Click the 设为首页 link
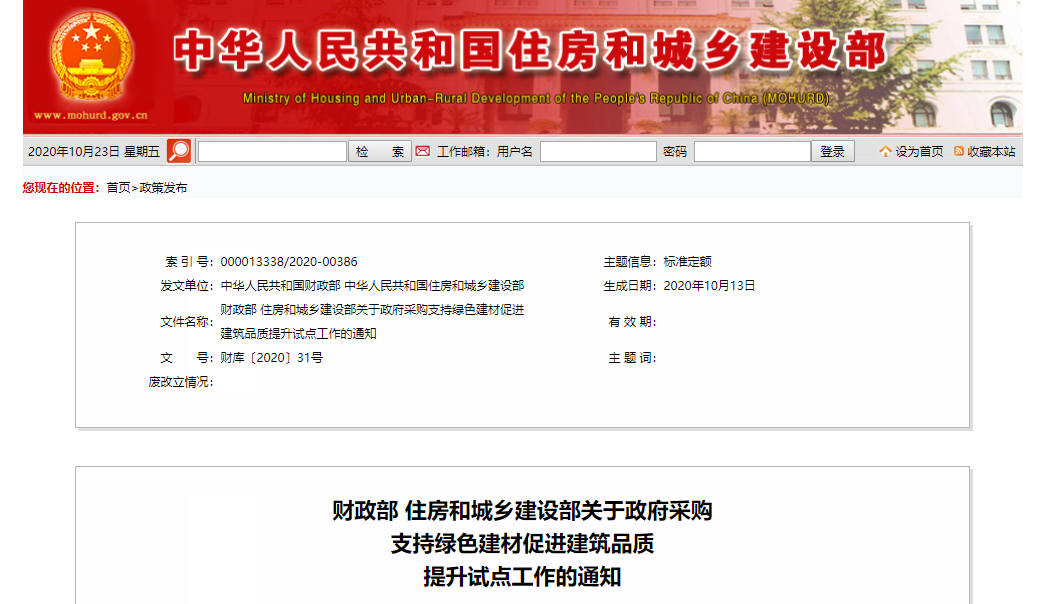Image resolution: width=1040 pixels, height=604 pixels. 919,151
